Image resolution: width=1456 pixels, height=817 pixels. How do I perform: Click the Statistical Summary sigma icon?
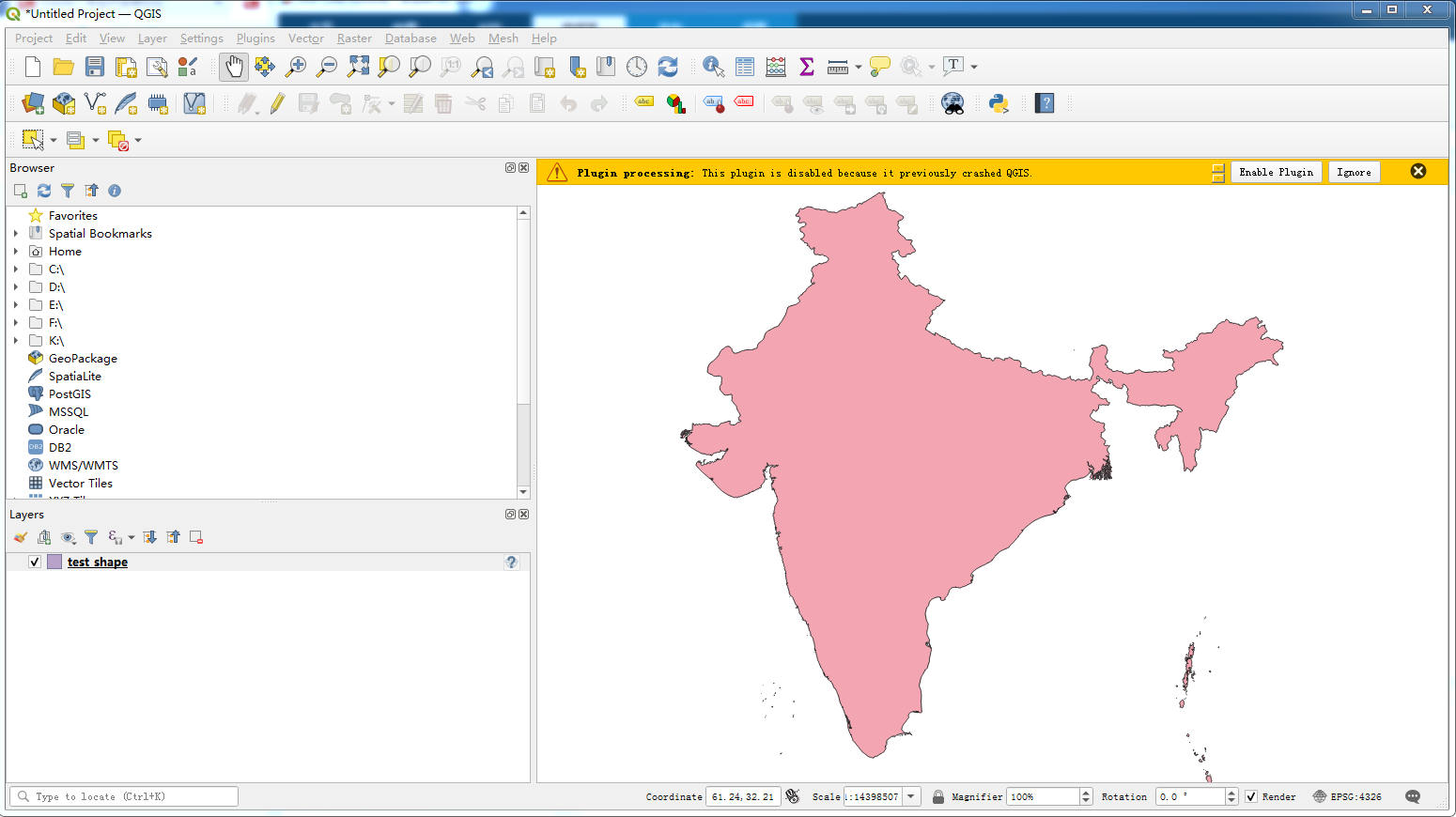tap(806, 67)
